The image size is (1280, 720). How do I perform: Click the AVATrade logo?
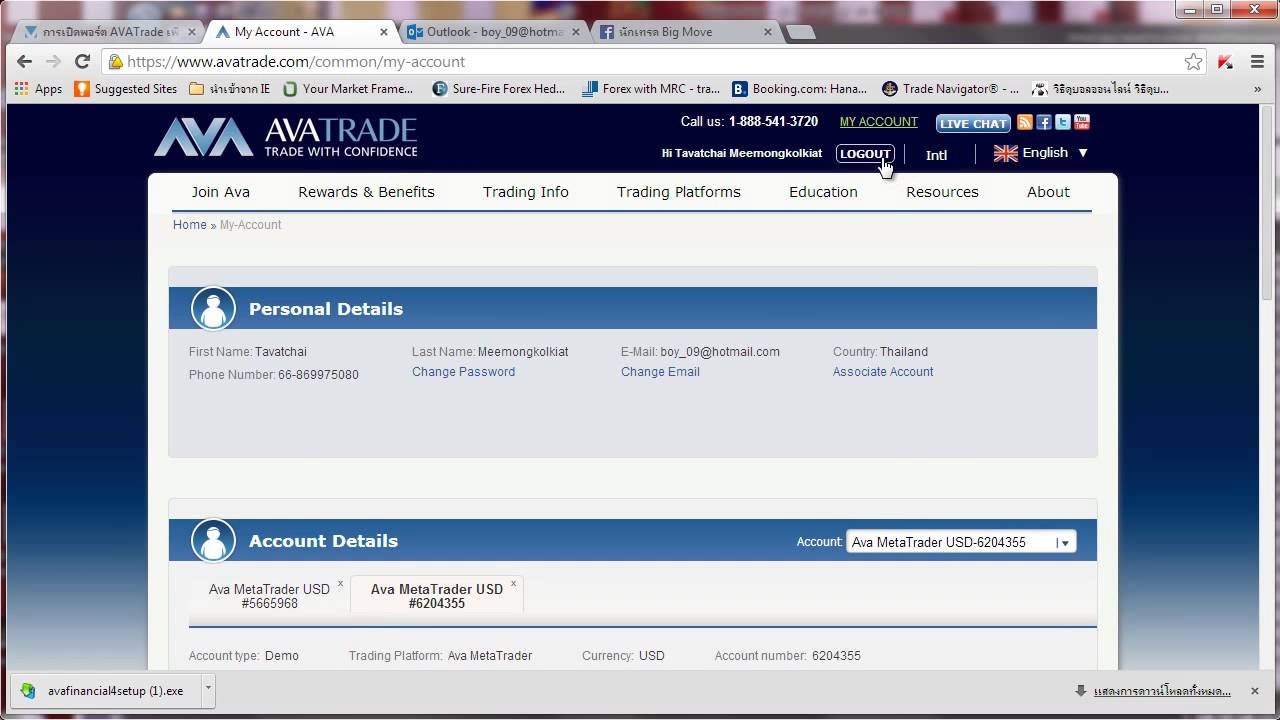click(285, 137)
